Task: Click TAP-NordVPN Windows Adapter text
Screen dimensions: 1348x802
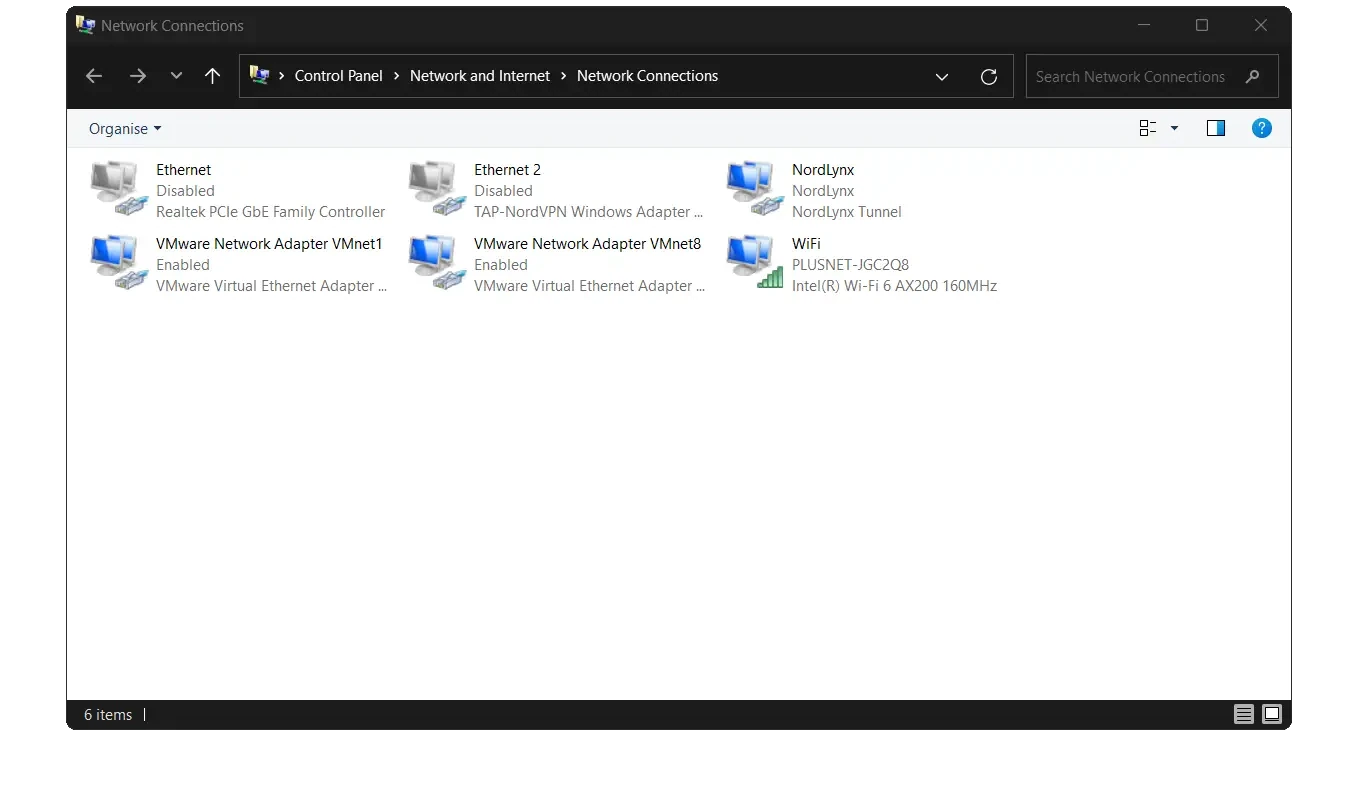Action: point(588,212)
